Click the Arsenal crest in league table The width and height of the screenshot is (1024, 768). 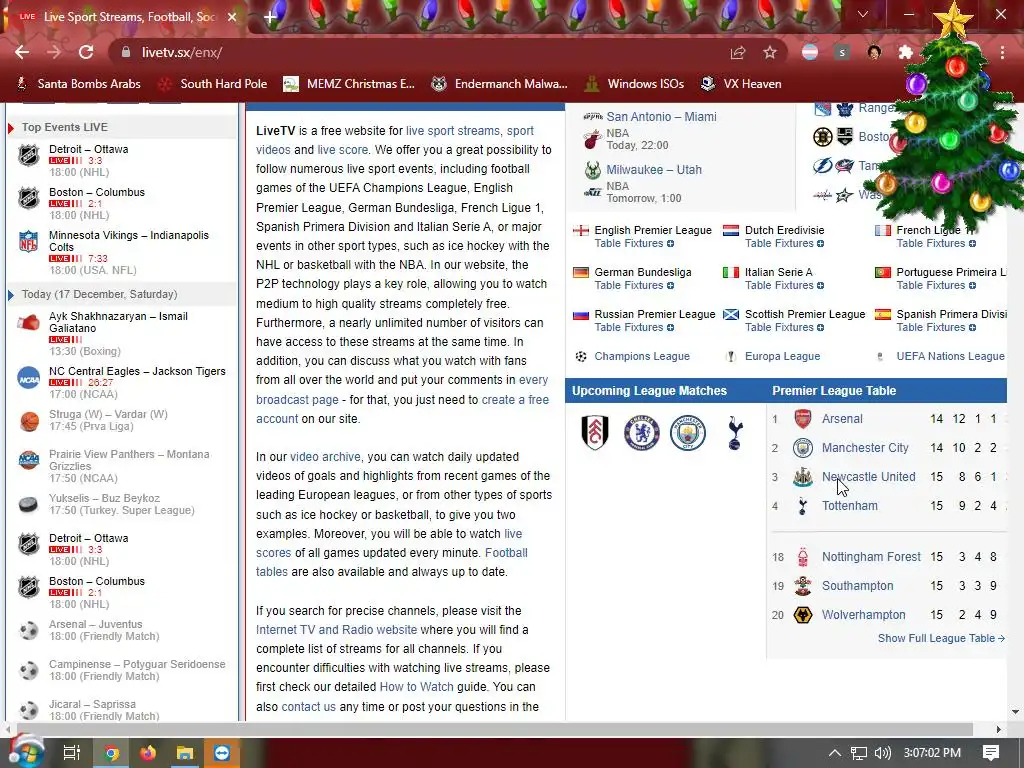[x=803, y=419]
